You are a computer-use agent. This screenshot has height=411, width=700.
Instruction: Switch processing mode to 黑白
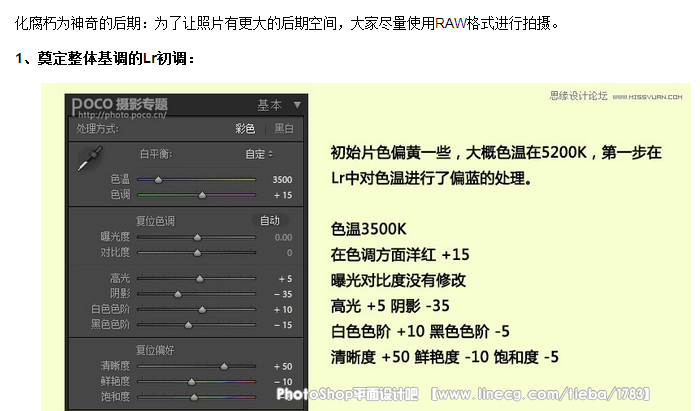[284, 129]
